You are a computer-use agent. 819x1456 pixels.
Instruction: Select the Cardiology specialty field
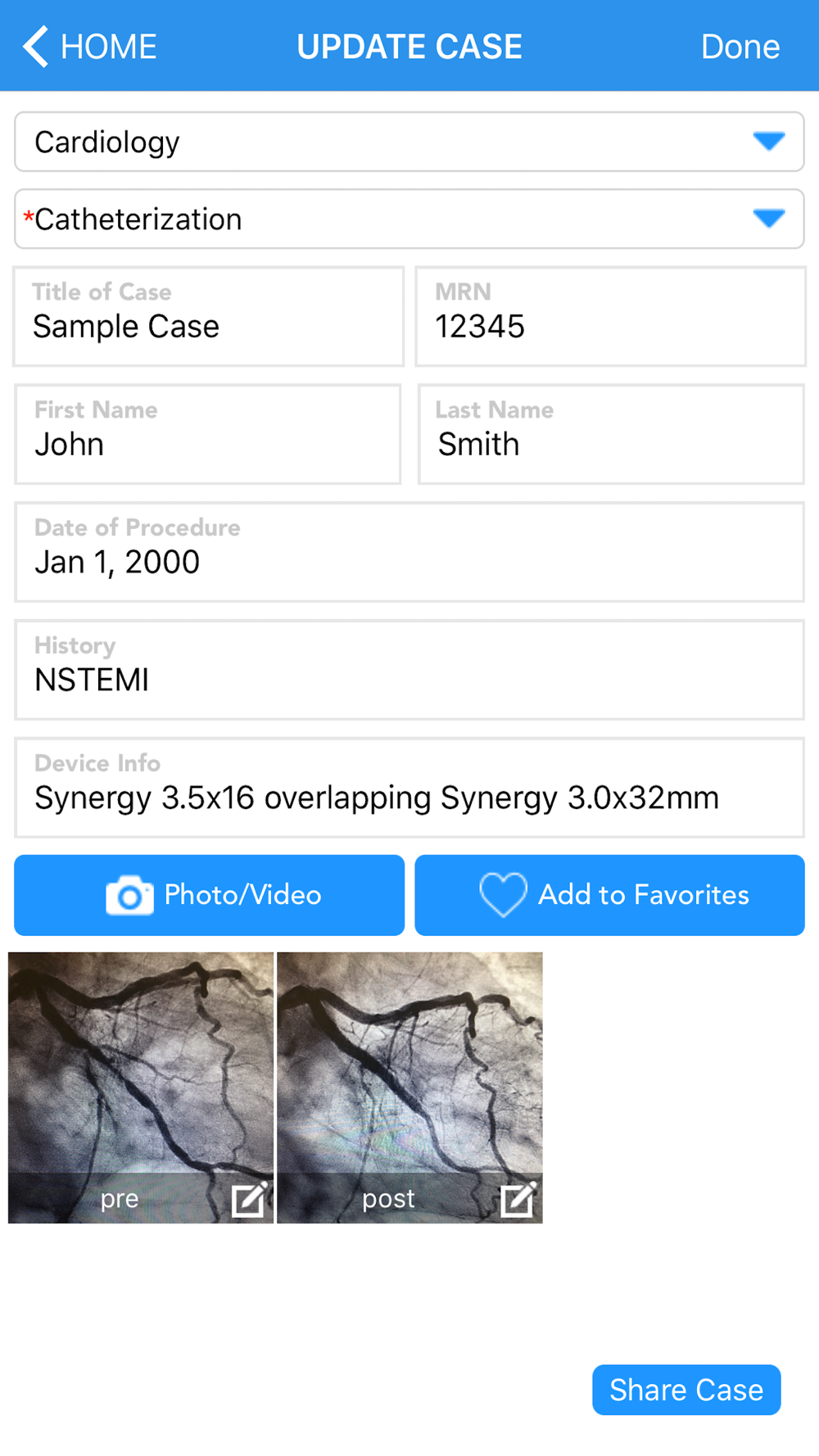409,142
